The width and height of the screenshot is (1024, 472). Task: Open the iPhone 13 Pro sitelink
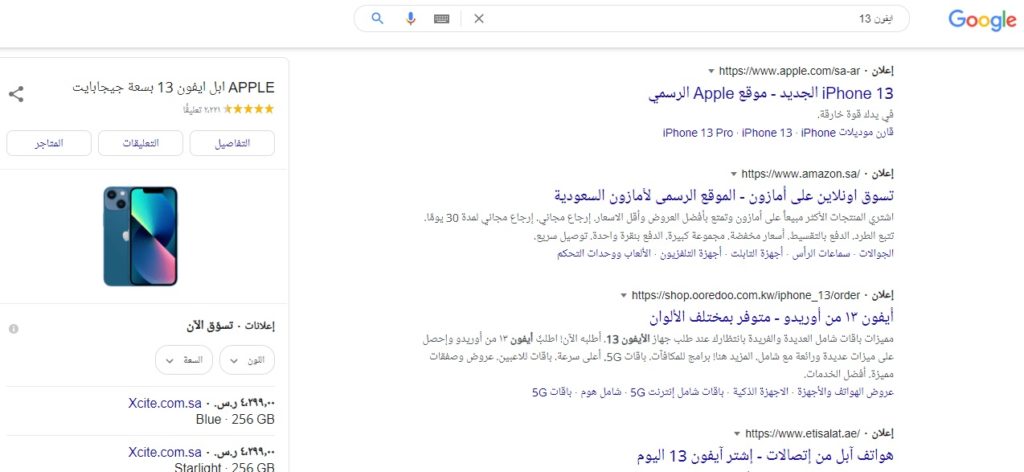(x=698, y=133)
